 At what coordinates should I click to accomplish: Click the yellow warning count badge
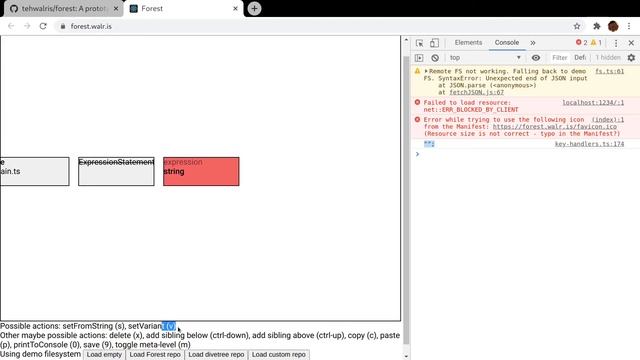[596, 42]
